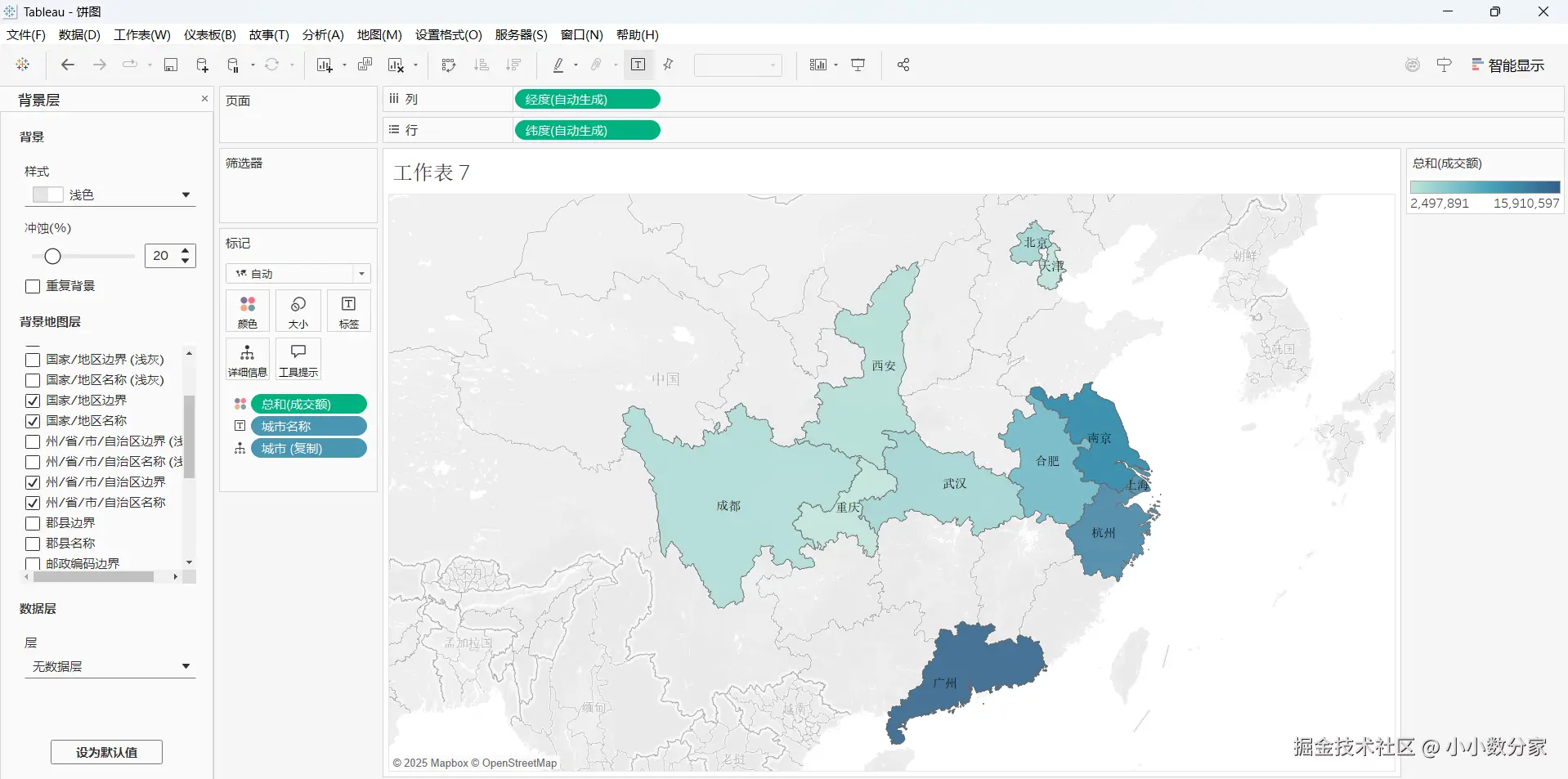Click the share icon in toolbar
Screen dimensions: 1568x779
[x=903, y=65]
